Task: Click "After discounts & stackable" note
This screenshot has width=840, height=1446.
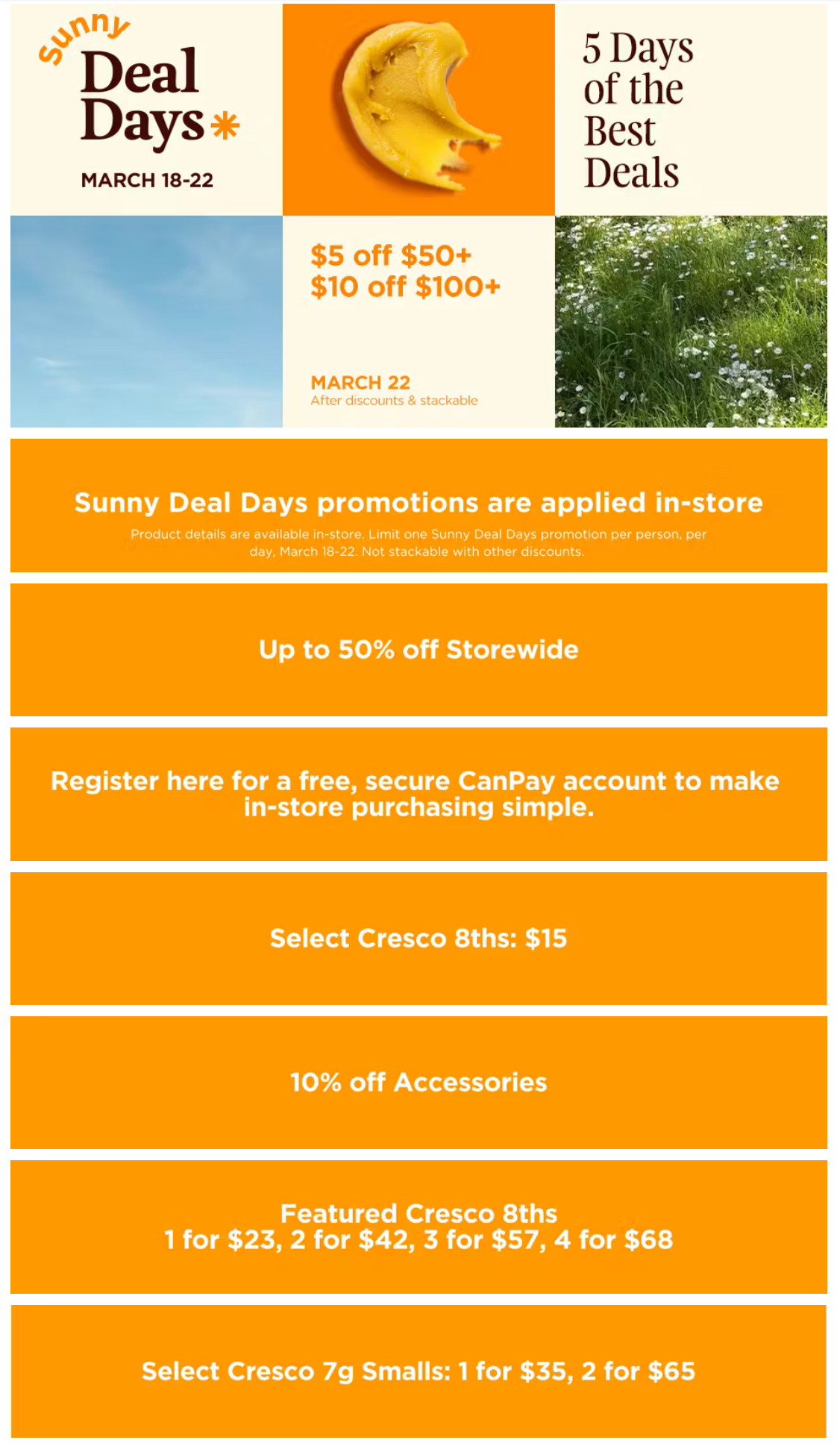Action: 394,401
